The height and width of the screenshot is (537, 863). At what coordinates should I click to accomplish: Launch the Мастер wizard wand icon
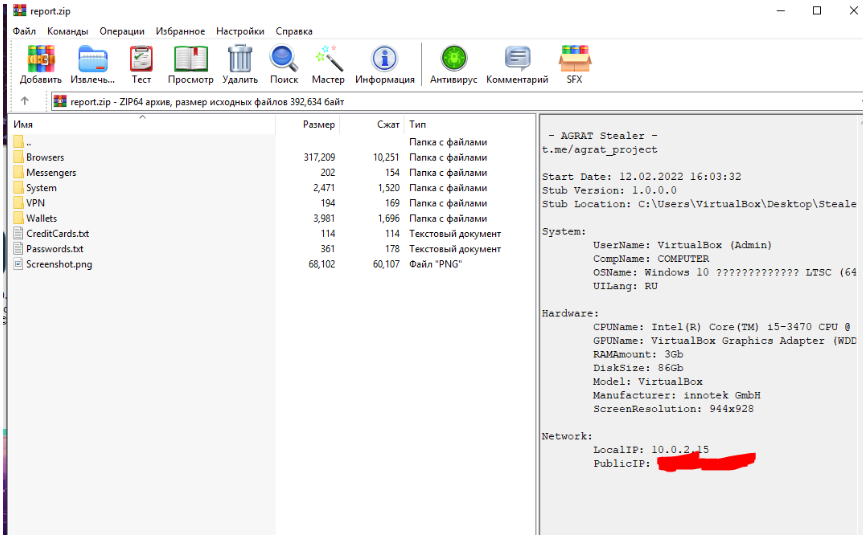[329, 59]
